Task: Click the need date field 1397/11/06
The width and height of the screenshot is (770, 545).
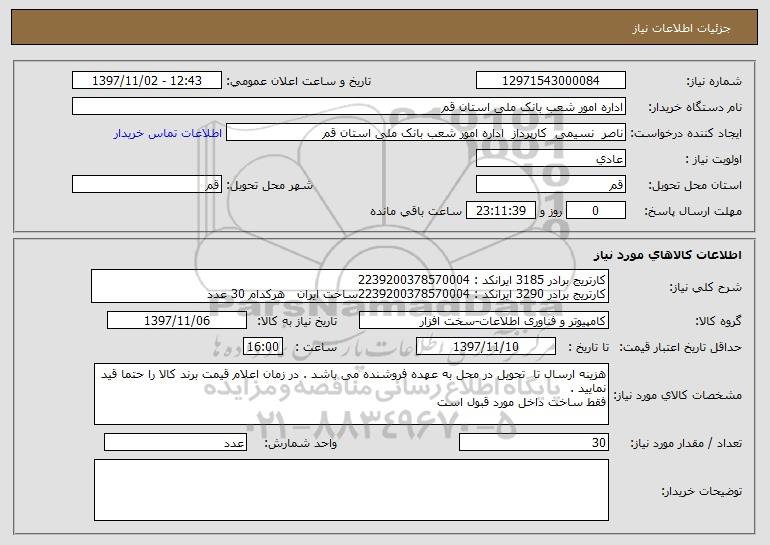Action: pyautogui.click(x=177, y=321)
